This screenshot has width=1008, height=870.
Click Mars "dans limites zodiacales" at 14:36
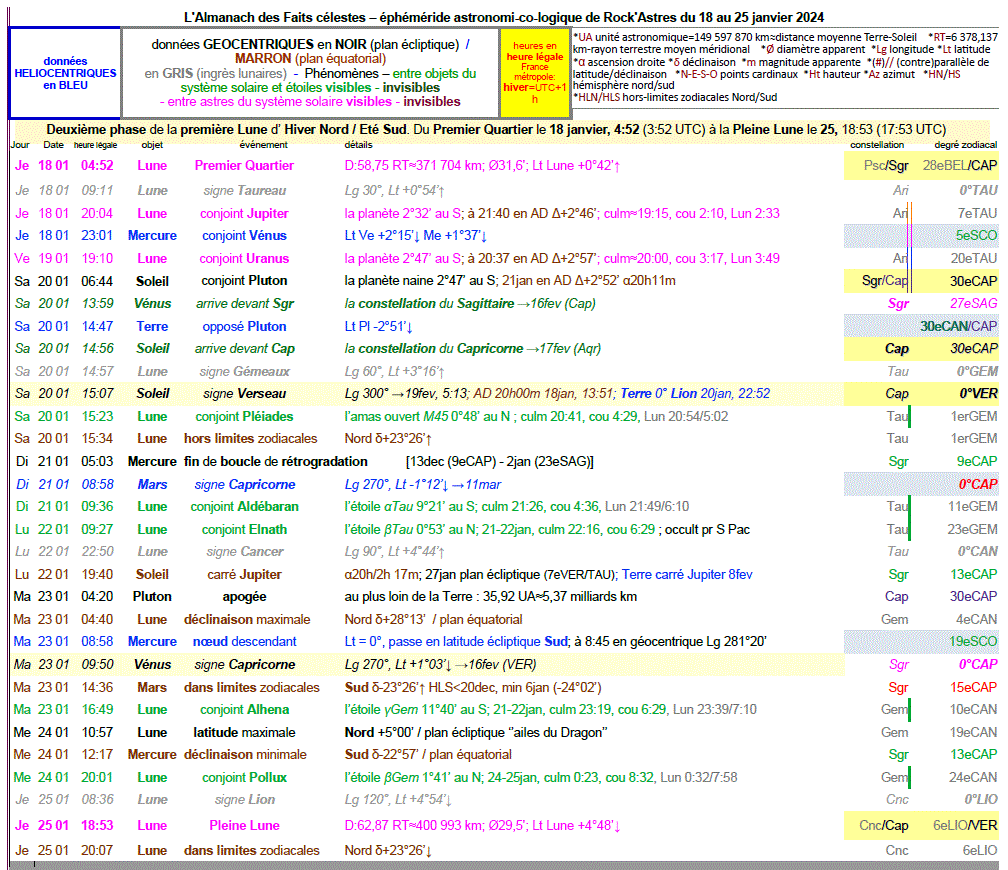coord(251,687)
